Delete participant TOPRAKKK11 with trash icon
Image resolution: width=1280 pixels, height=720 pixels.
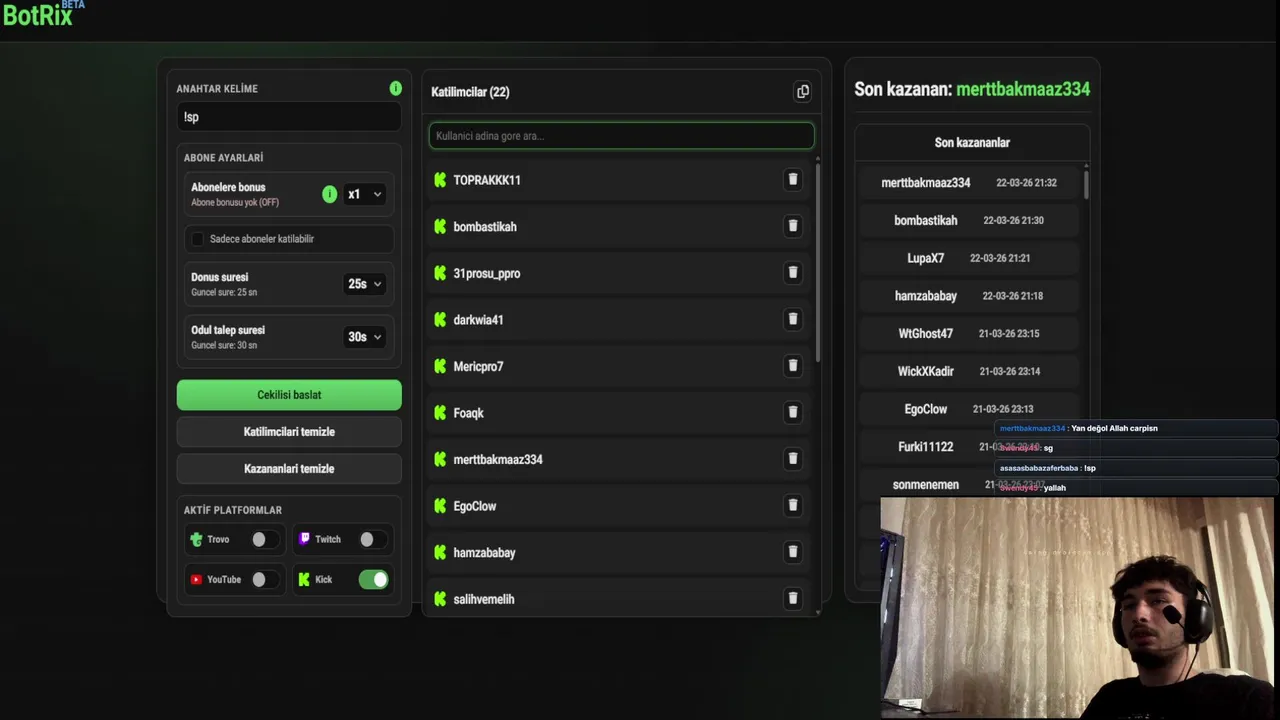point(793,179)
